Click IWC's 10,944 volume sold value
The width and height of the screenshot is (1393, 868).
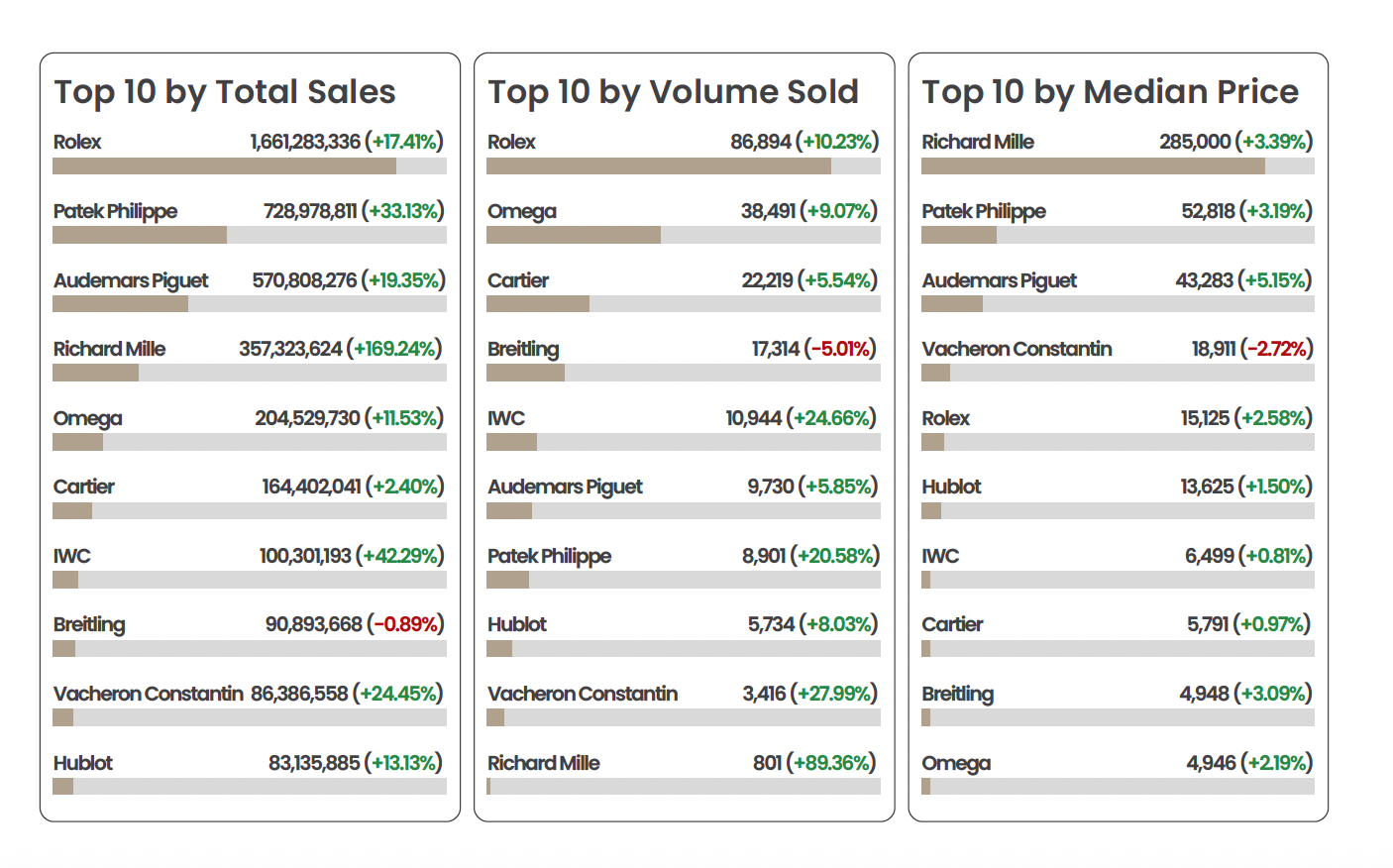point(753,418)
